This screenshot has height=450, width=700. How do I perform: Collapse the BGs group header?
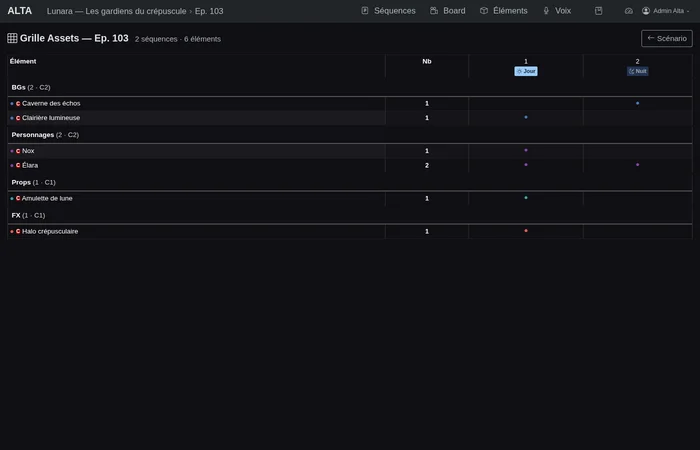(x=30, y=87)
